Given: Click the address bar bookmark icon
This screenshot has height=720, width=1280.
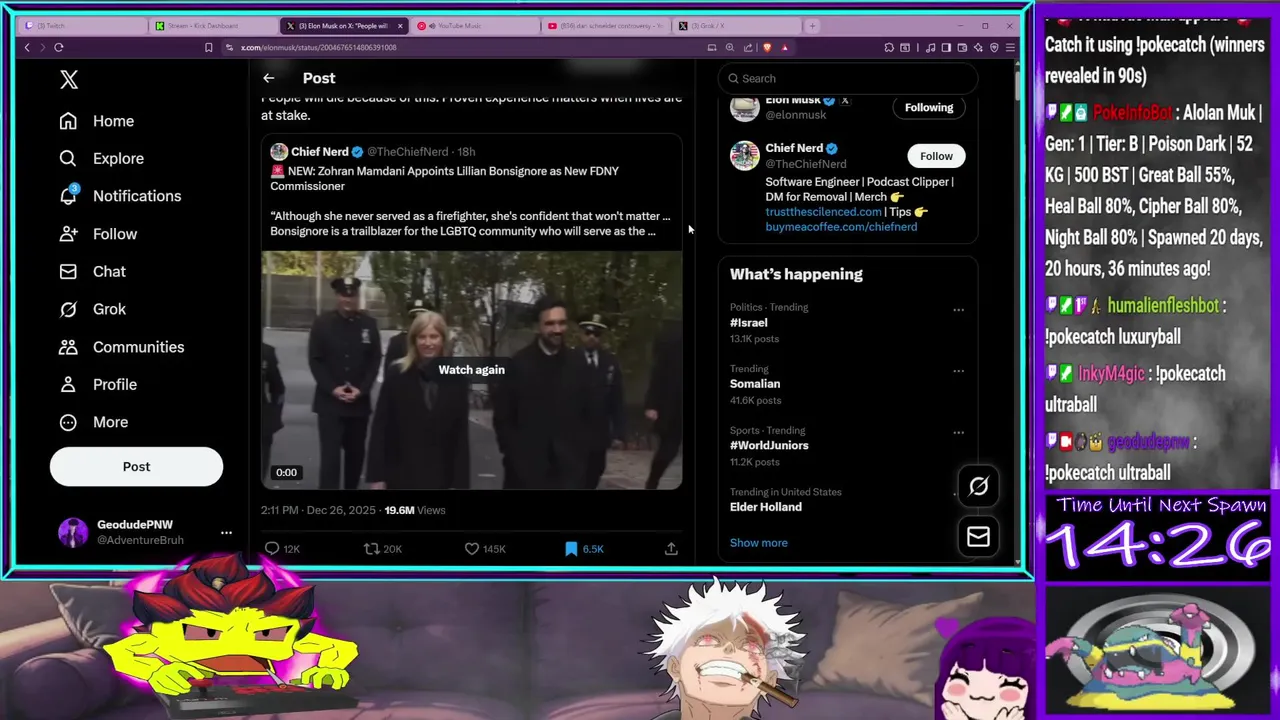Looking at the screenshot, I should click(x=208, y=47).
